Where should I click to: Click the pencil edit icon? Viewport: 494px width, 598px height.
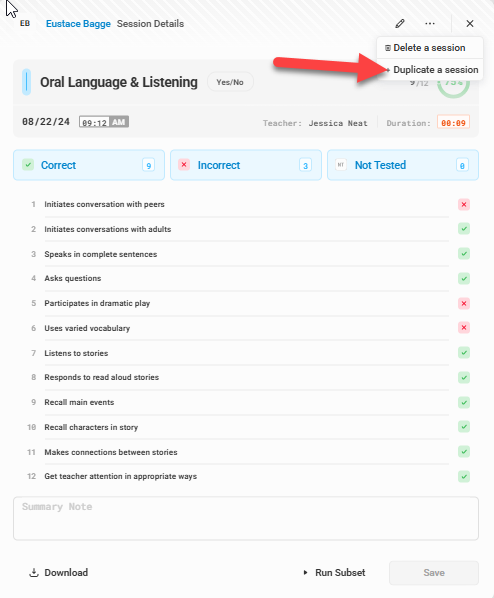coord(400,24)
